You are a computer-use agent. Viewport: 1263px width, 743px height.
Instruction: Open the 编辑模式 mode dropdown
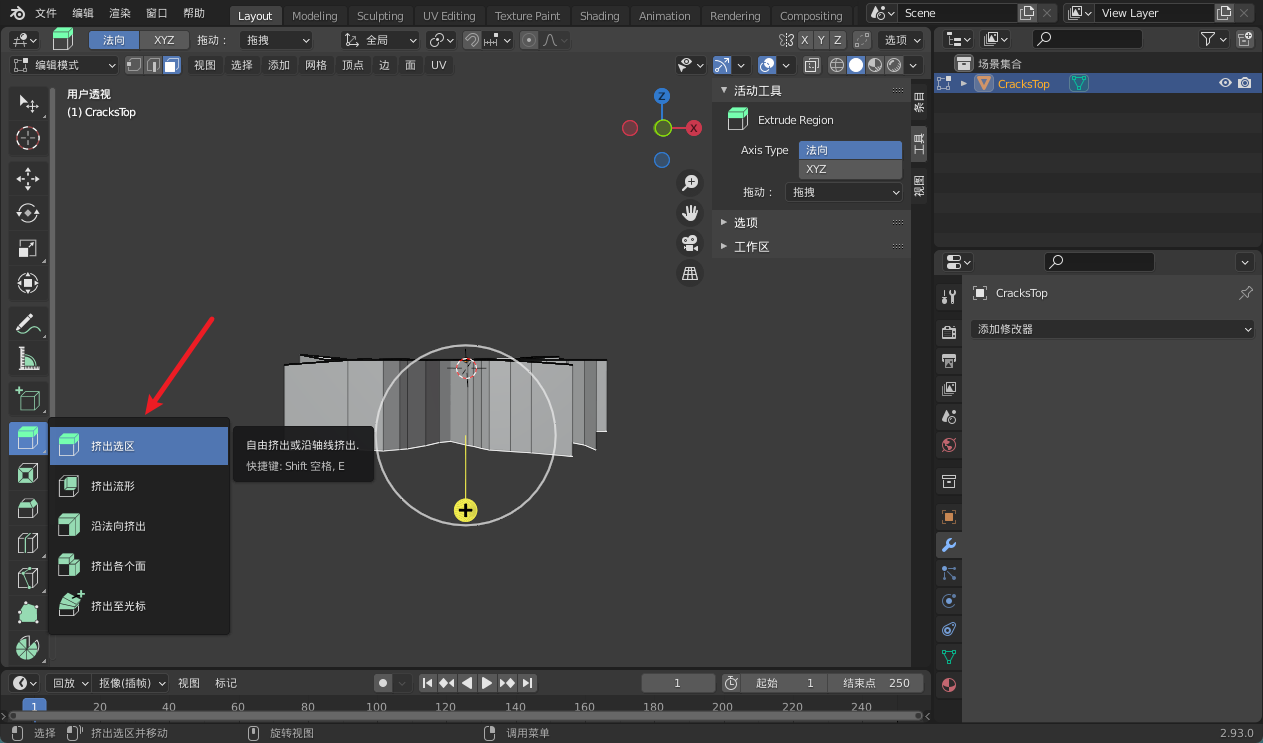65,65
